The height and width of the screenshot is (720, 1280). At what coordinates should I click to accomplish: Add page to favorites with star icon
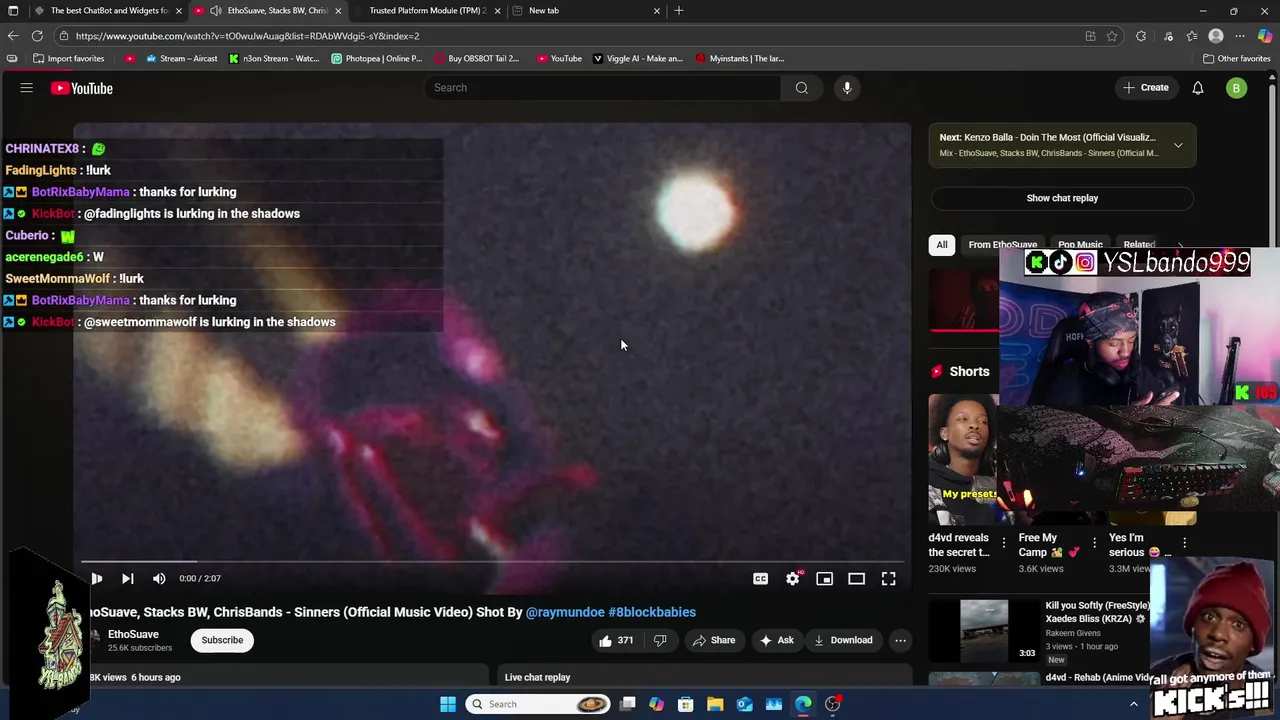click(x=1112, y=36)
